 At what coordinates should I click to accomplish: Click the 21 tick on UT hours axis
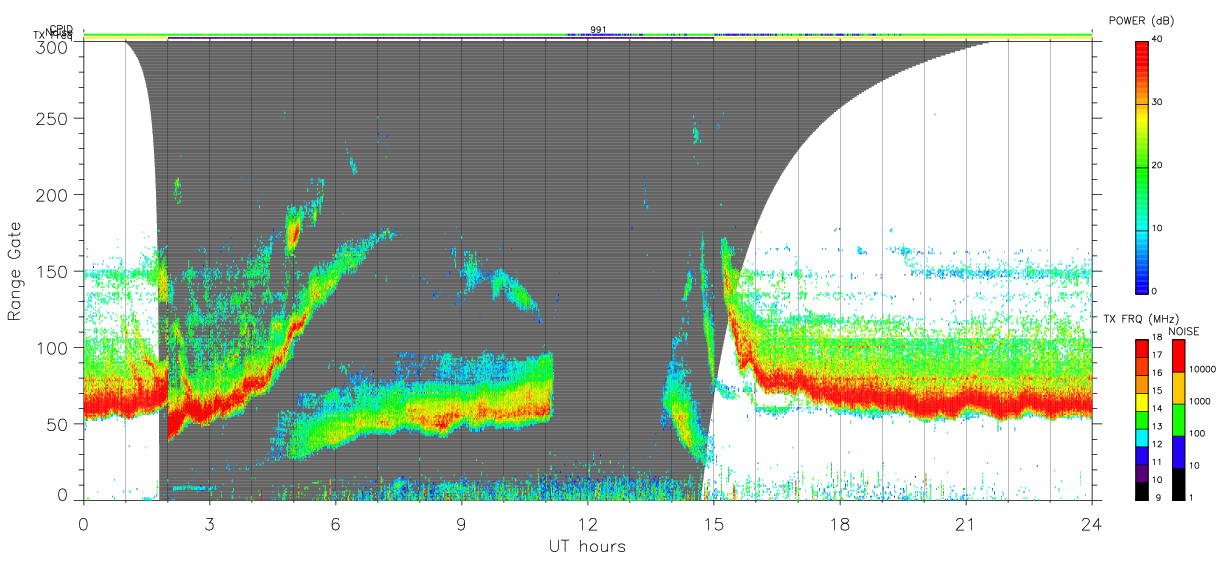click(966, 523)
